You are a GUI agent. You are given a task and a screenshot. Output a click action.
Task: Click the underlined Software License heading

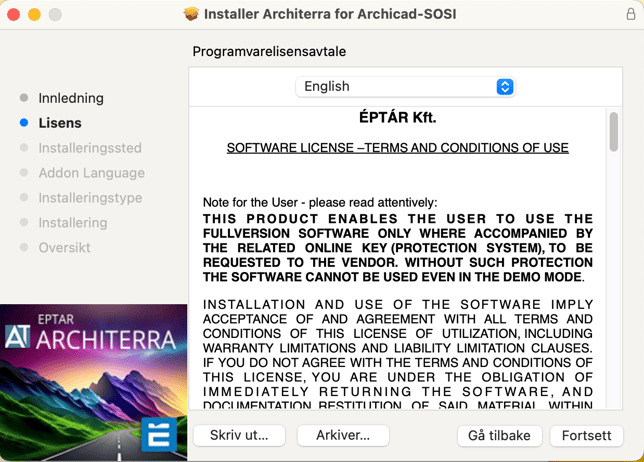coord(397,148)
